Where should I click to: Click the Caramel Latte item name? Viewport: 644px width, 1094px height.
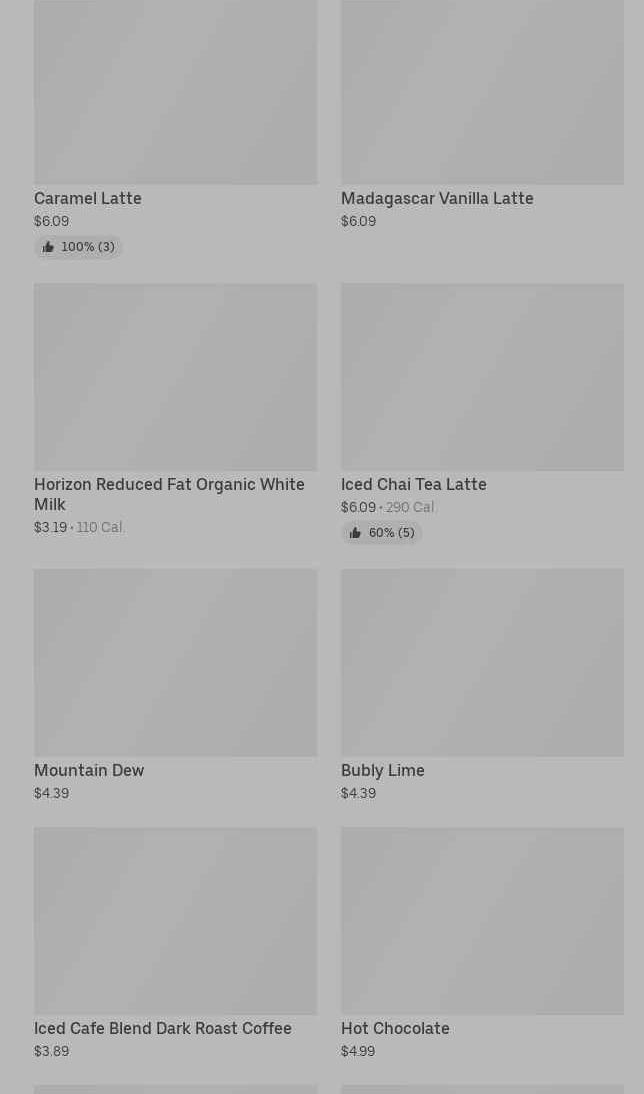pyautogui.click(x=88, y=198)
